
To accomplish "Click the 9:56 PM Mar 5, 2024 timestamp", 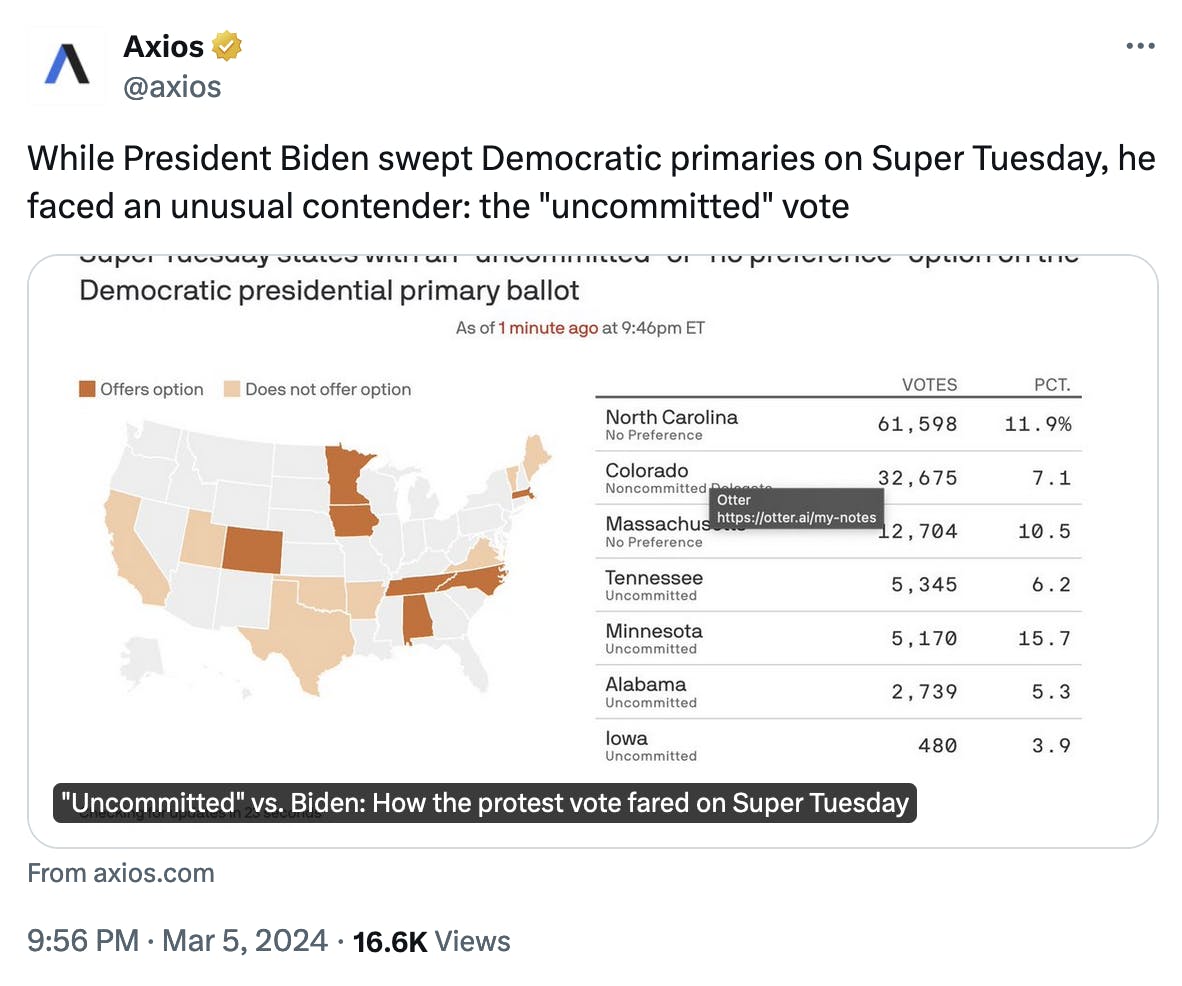I will pos(177,941).
